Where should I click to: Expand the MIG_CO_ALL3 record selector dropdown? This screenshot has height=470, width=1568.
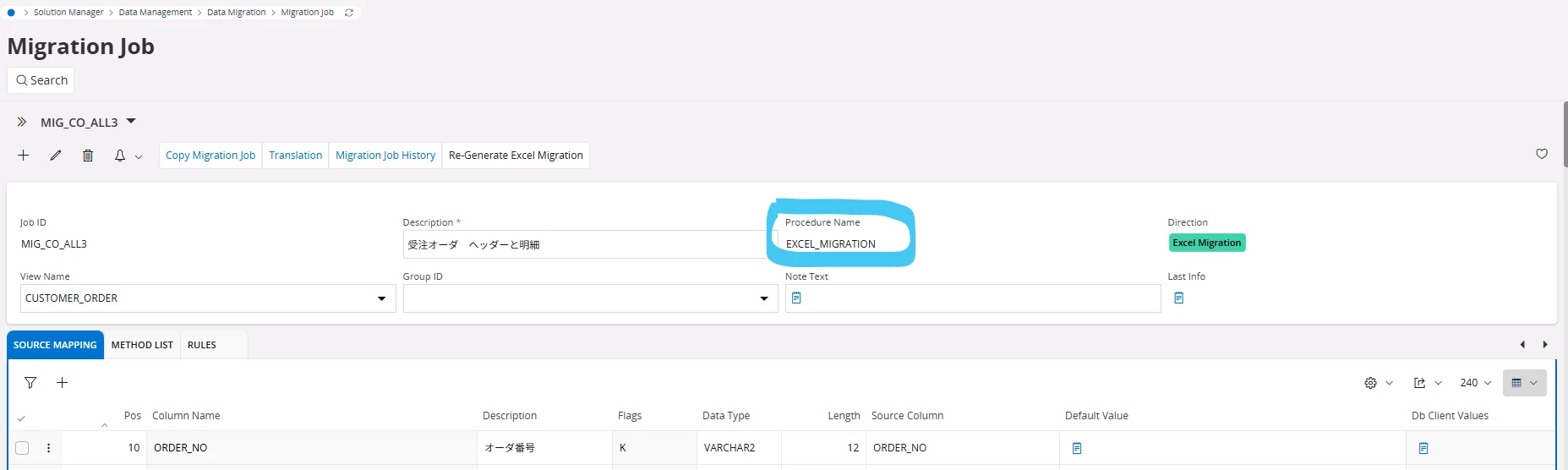coord(131,122)
